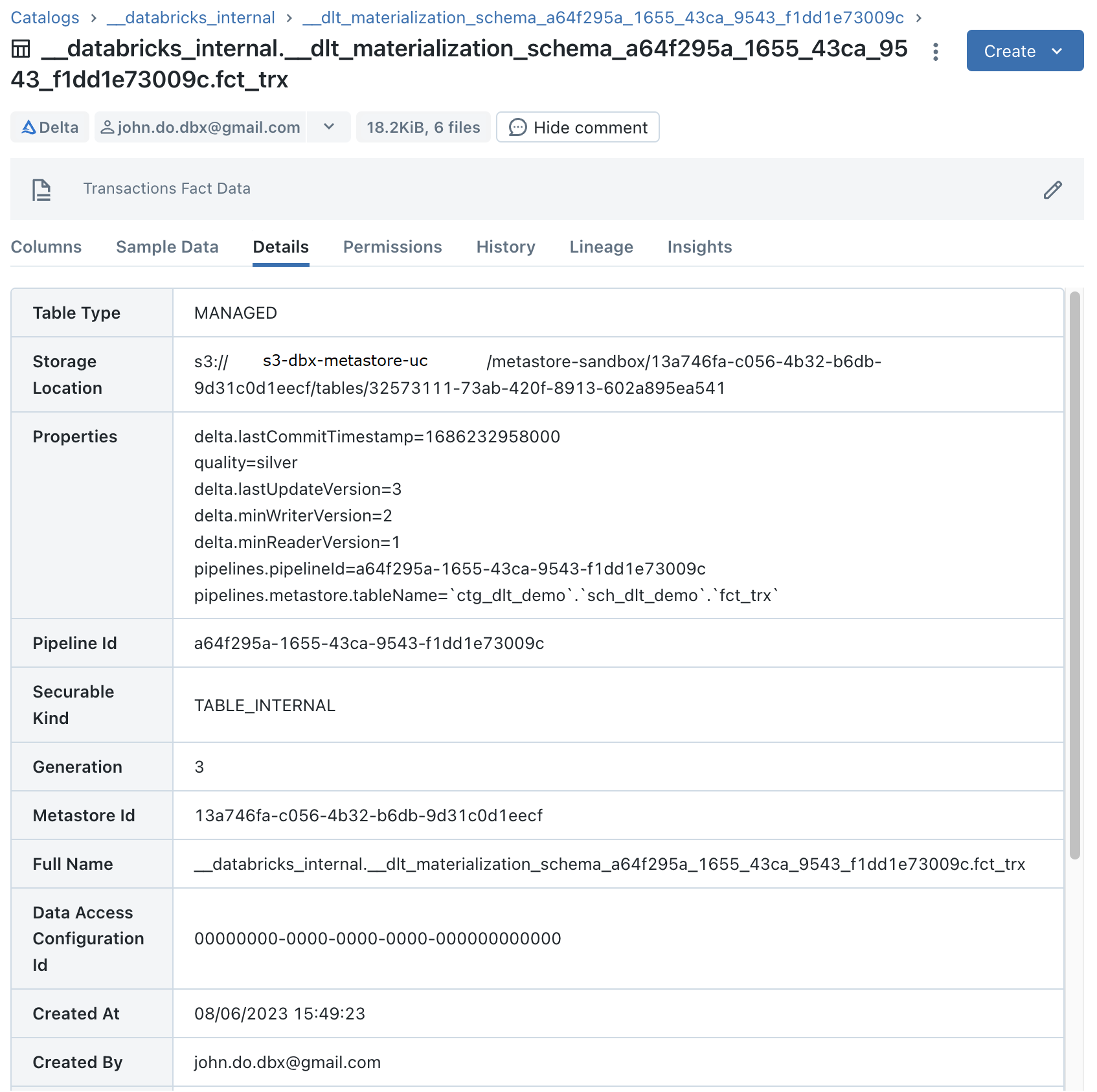
Task: Navigate to the Catalogs breadcrumb
Action: (x=45, y=17)
